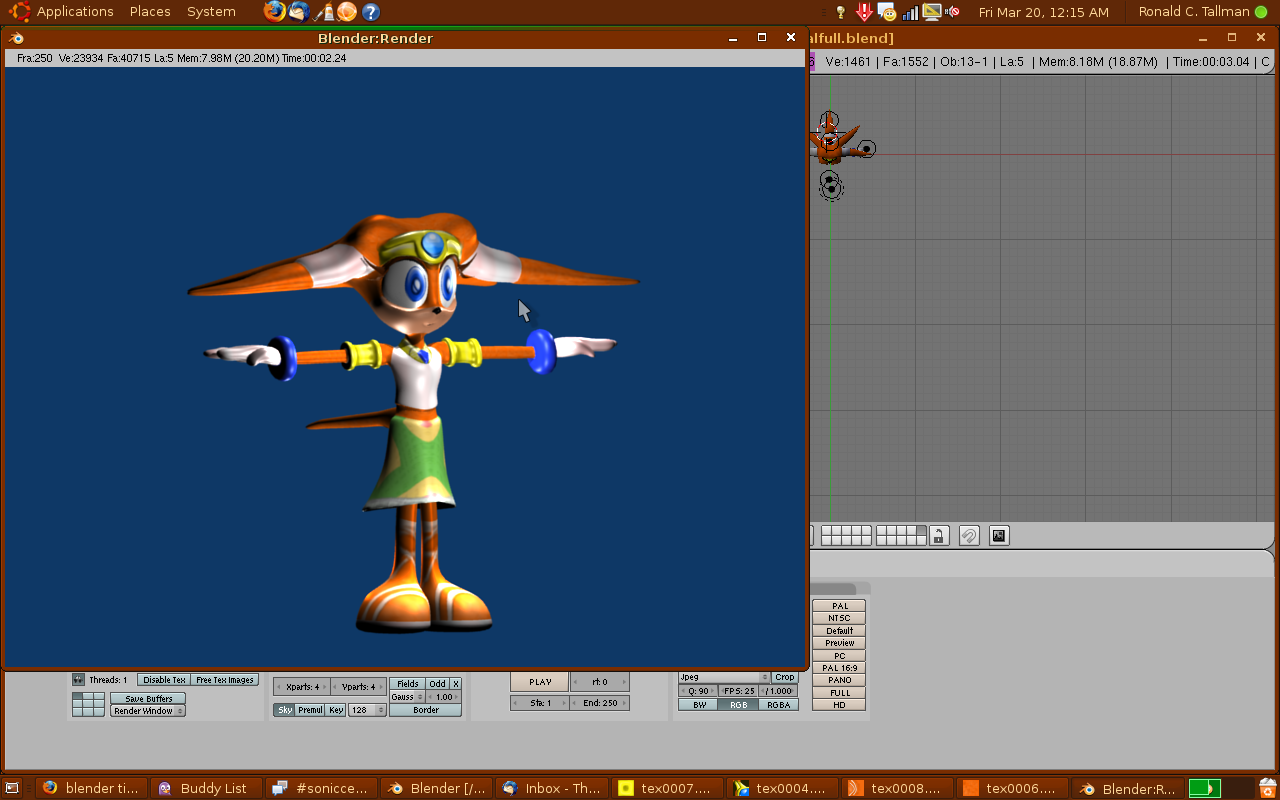Adjust the Xparts: 4 field

[x=302, y=687]
